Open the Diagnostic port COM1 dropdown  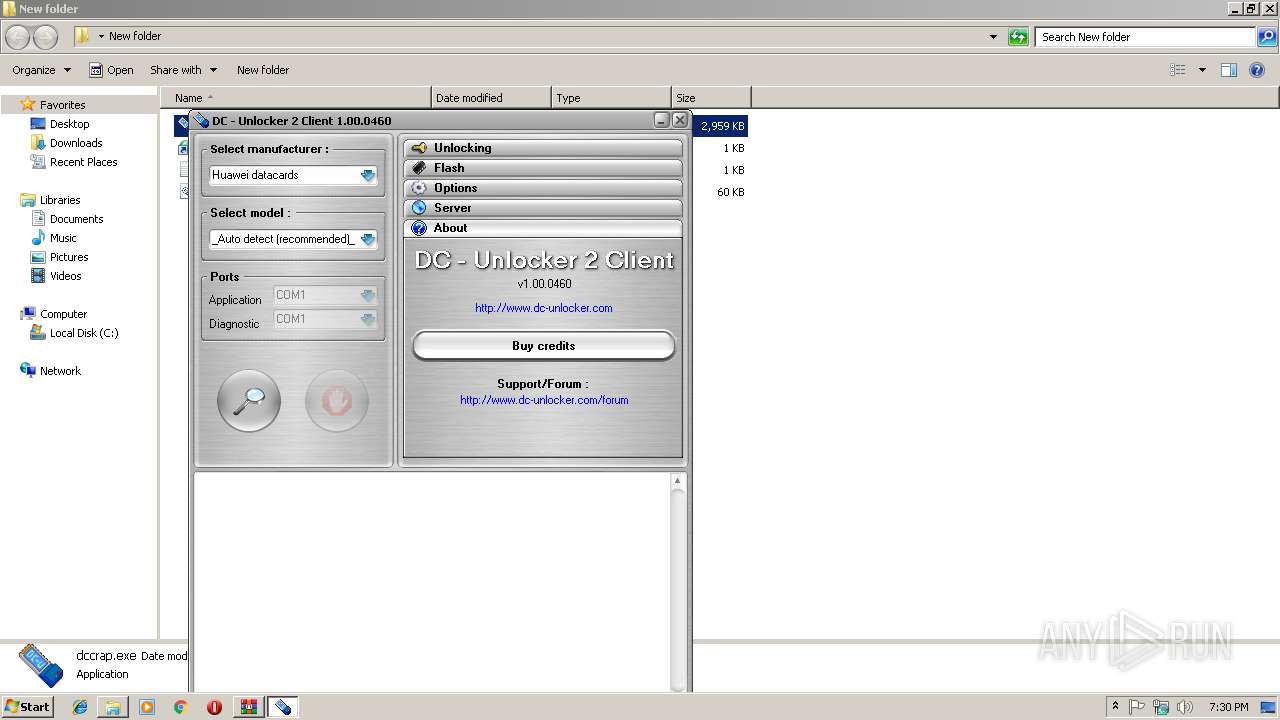(368, 319)
